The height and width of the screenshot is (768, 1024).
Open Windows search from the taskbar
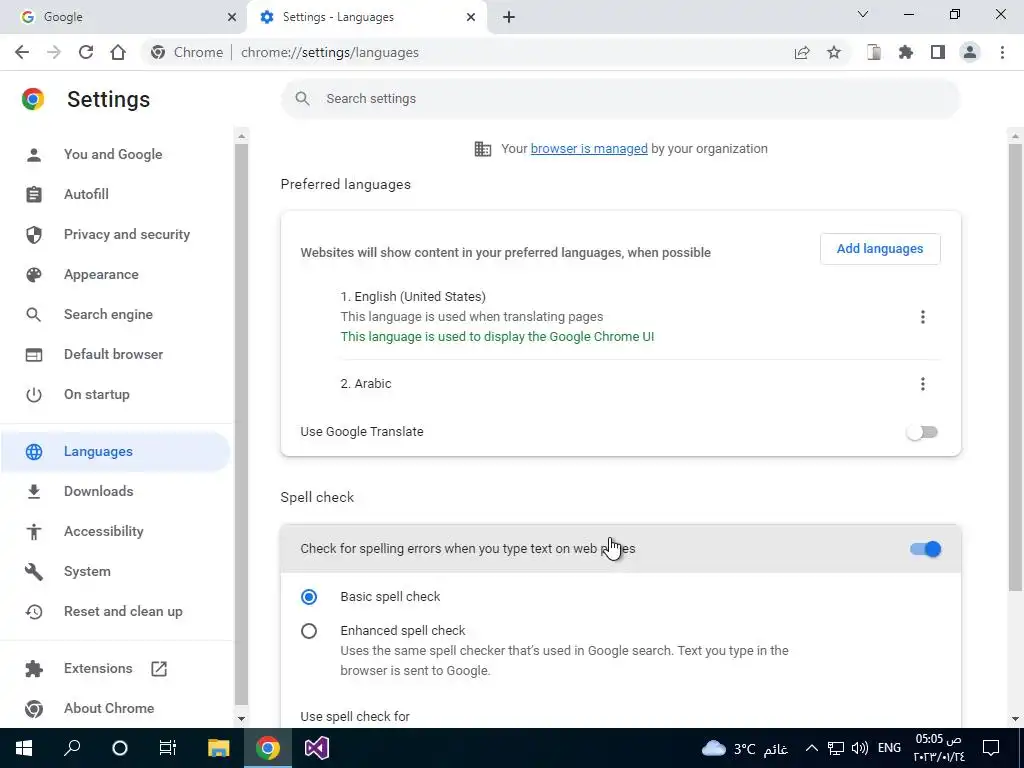[x=72, y=748]
